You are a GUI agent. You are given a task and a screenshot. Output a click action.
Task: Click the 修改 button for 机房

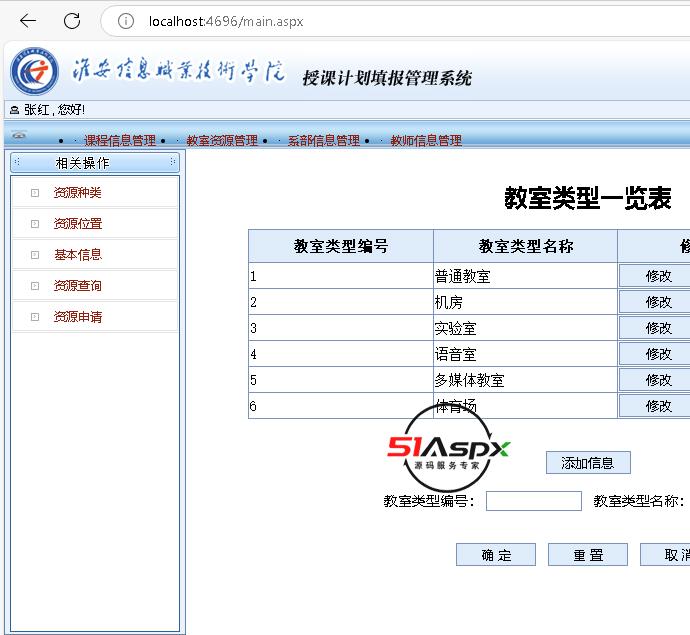pyautogui.click(x=655, y=302)
